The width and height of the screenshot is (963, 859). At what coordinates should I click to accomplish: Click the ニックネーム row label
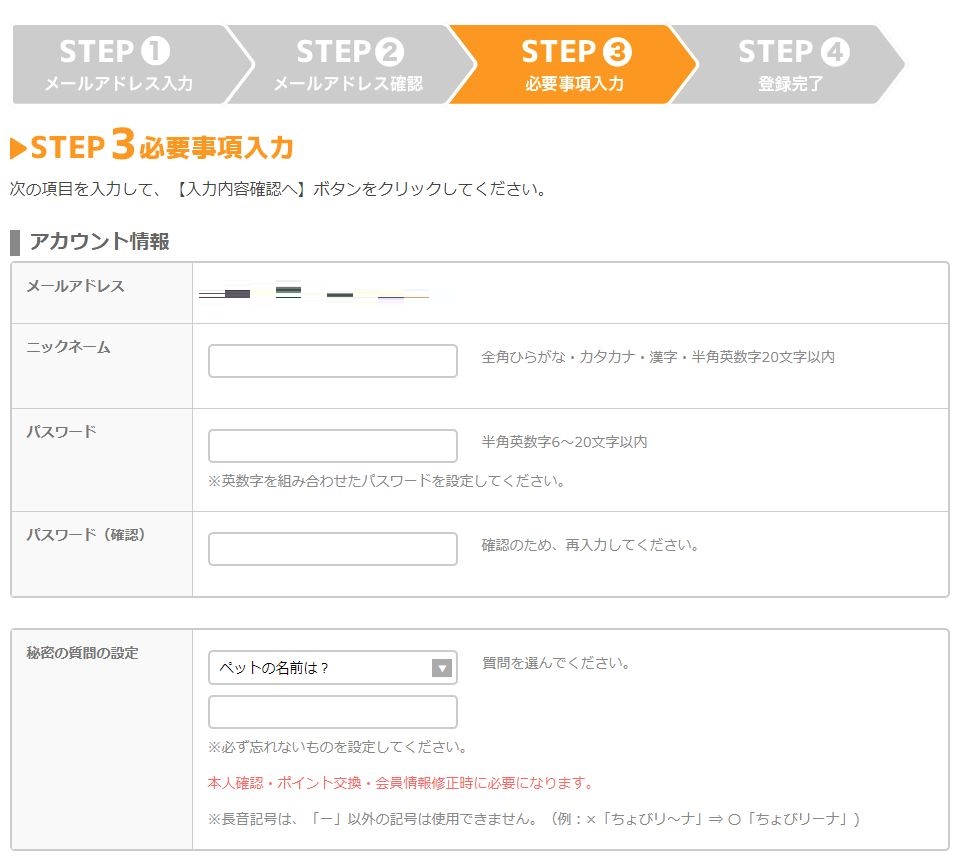coord(68,348)
